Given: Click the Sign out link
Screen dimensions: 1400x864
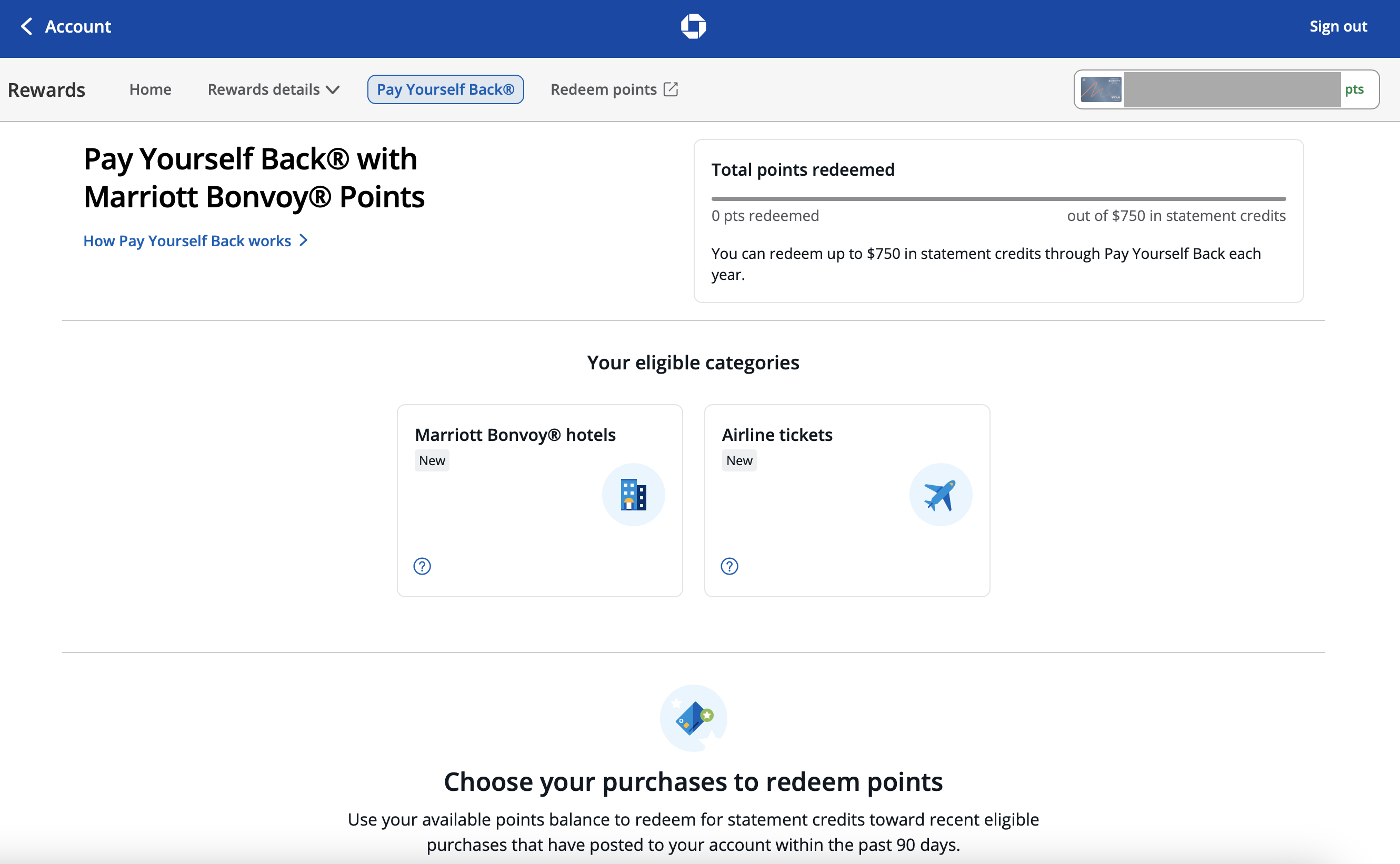Looking at the screenshot, I should [1338, 26].
